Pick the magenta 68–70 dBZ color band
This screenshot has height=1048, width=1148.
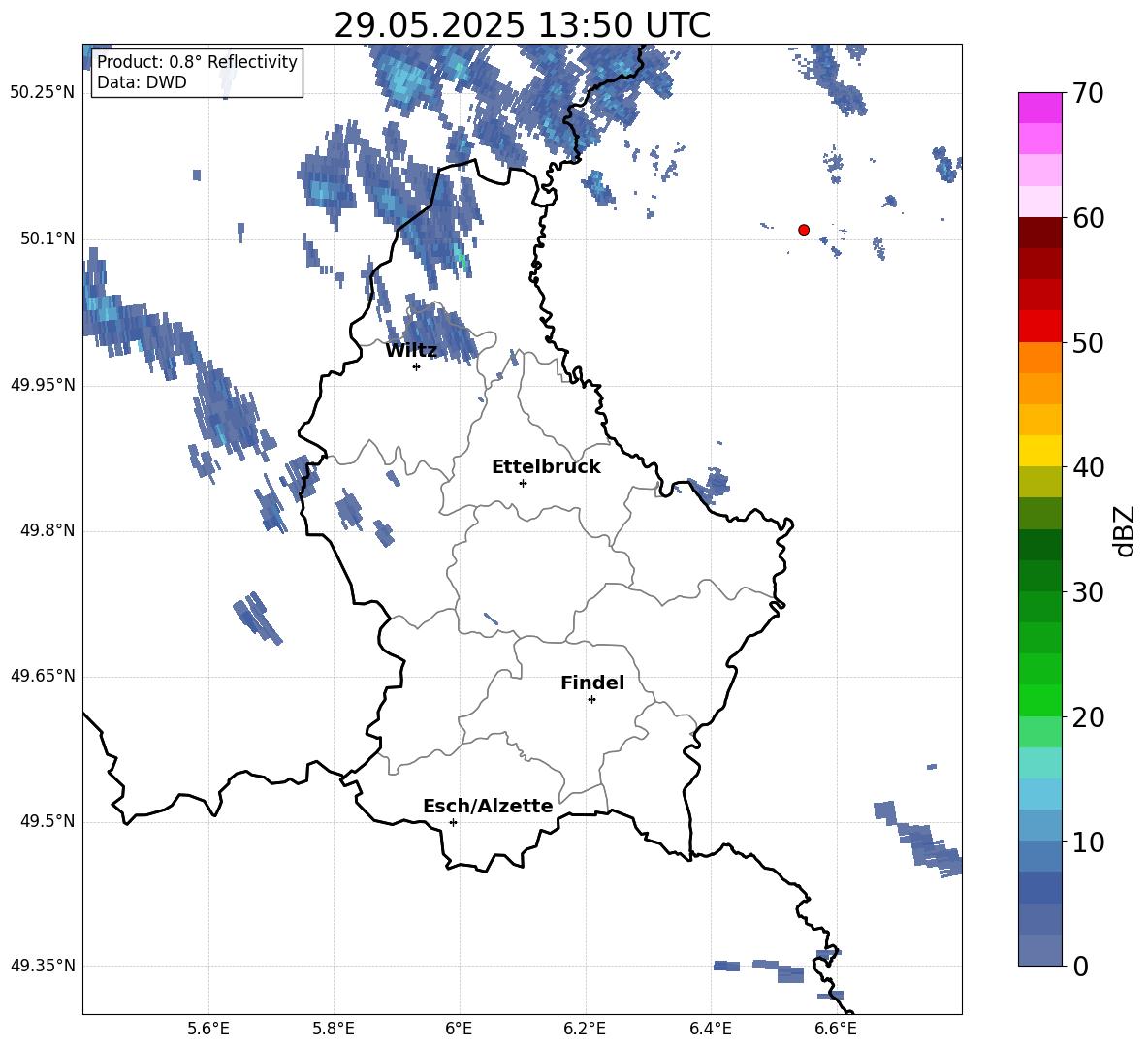1039,109
